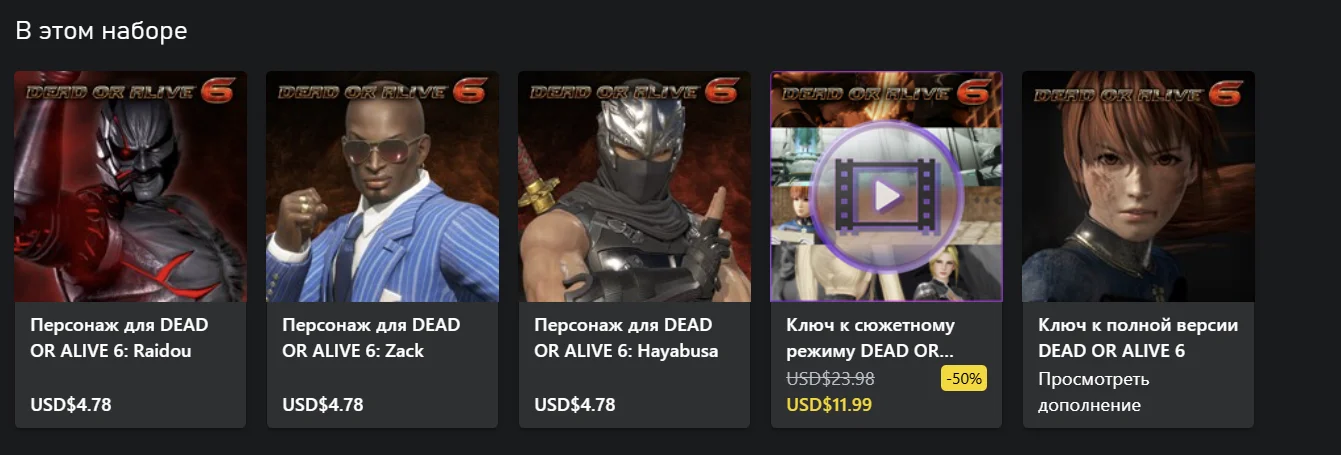The height and width of the screenshot is (455, 1341).
Task: Click the 'В этом наборе' section heading
Action: coord(101,31)
